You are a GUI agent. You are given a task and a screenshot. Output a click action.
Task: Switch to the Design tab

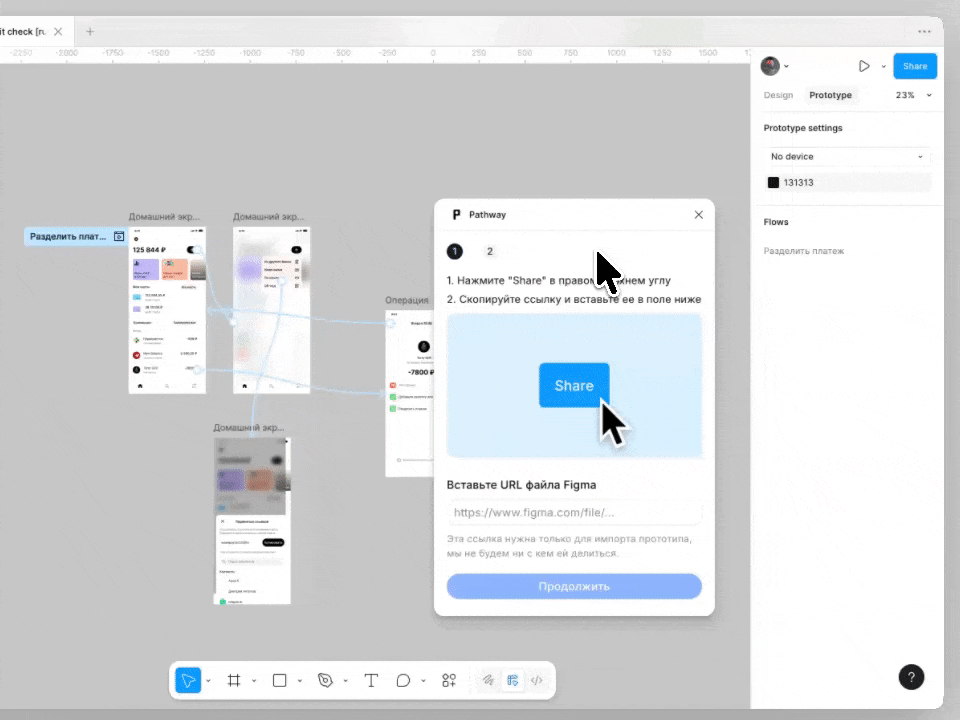coord(778,95)
